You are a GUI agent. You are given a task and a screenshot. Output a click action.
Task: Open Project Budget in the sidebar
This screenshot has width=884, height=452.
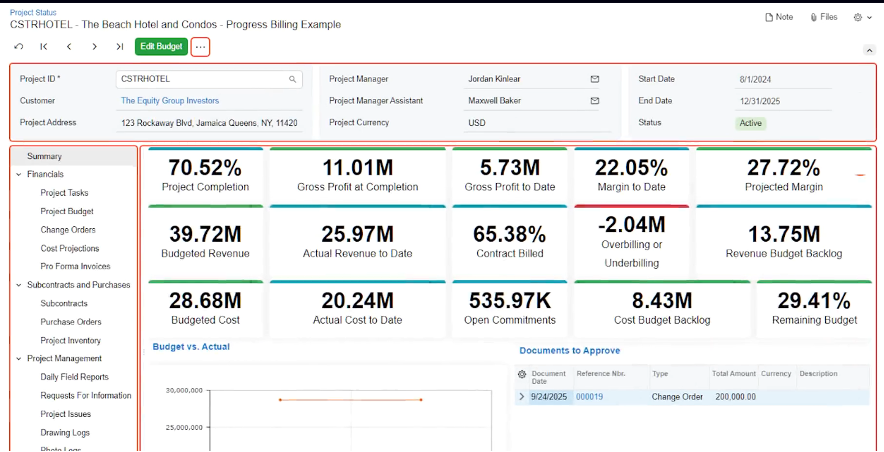pos(67,211)
